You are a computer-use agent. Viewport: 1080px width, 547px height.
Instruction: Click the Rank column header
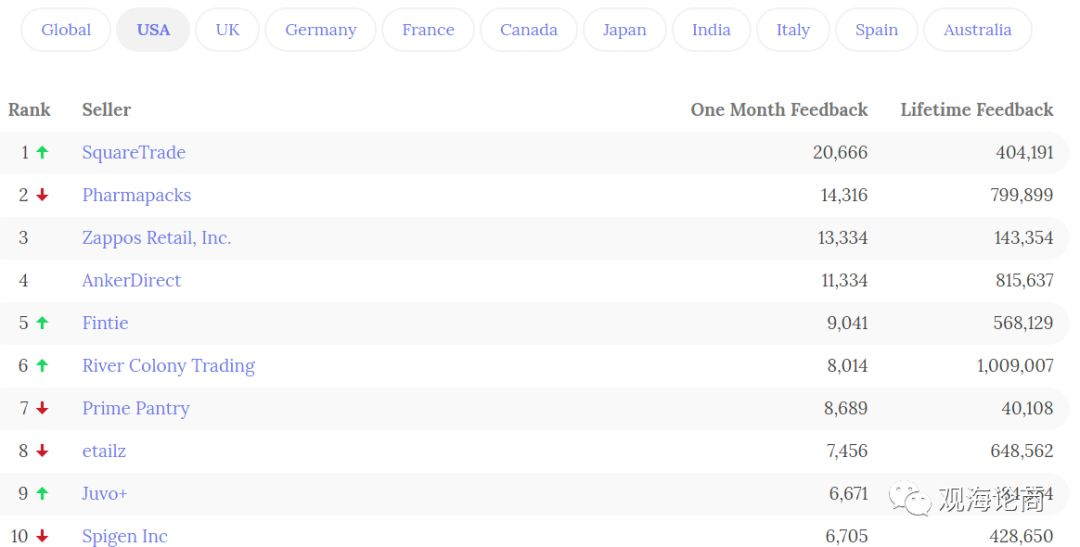29,110
